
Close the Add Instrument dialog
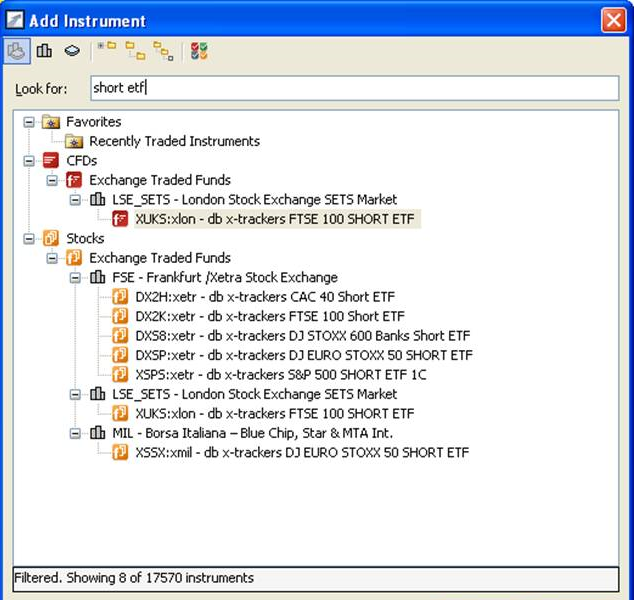[614, 20]
